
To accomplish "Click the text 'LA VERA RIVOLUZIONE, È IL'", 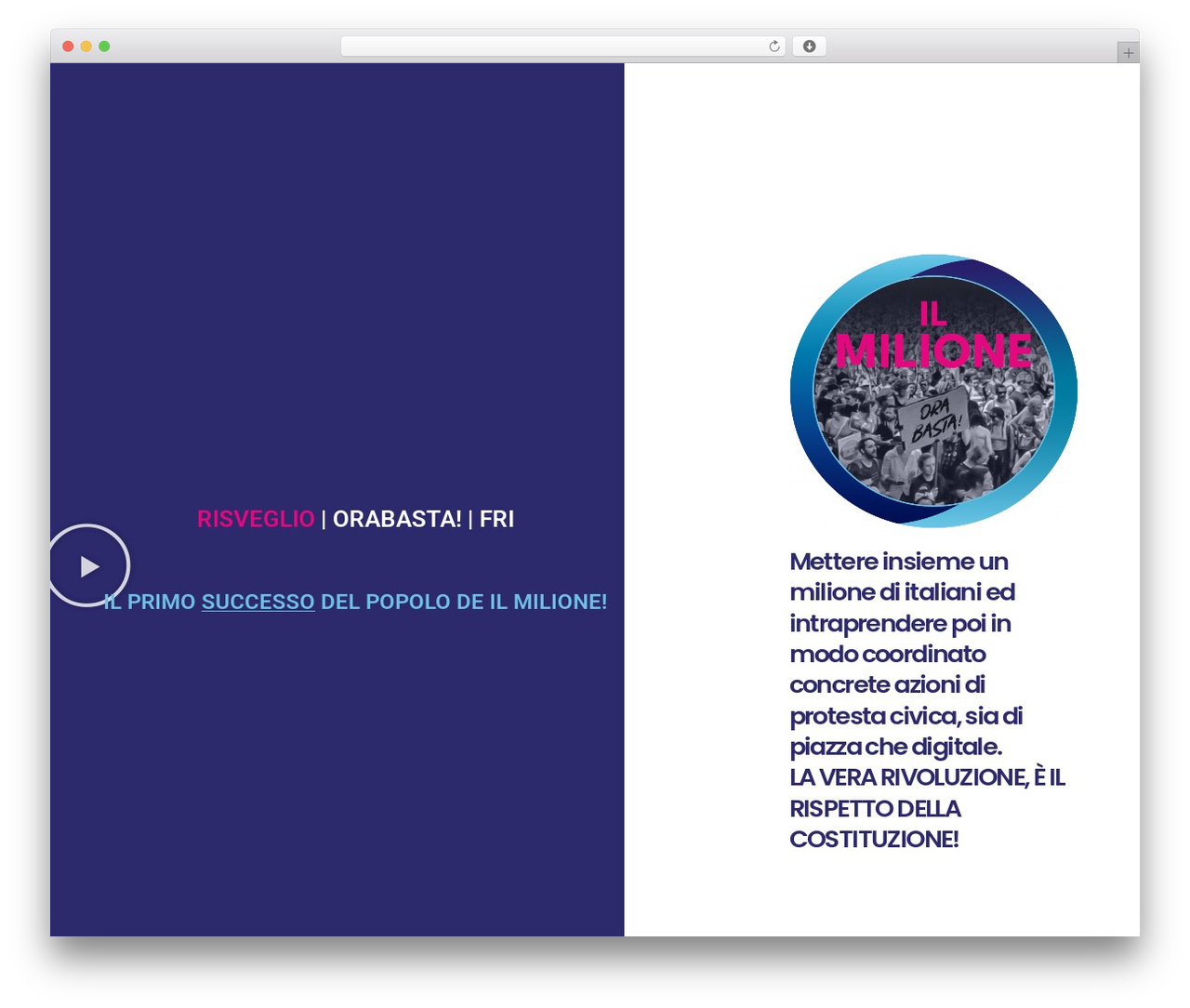I will click(x=927, y=777).
